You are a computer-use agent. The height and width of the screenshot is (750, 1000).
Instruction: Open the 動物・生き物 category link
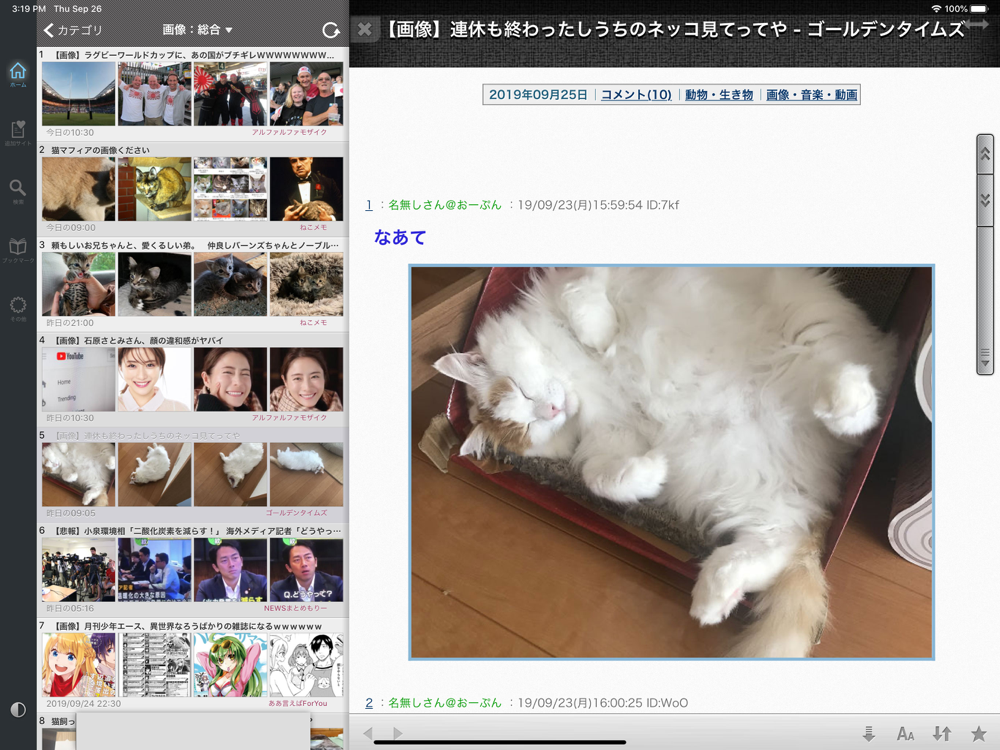(719, 94)
